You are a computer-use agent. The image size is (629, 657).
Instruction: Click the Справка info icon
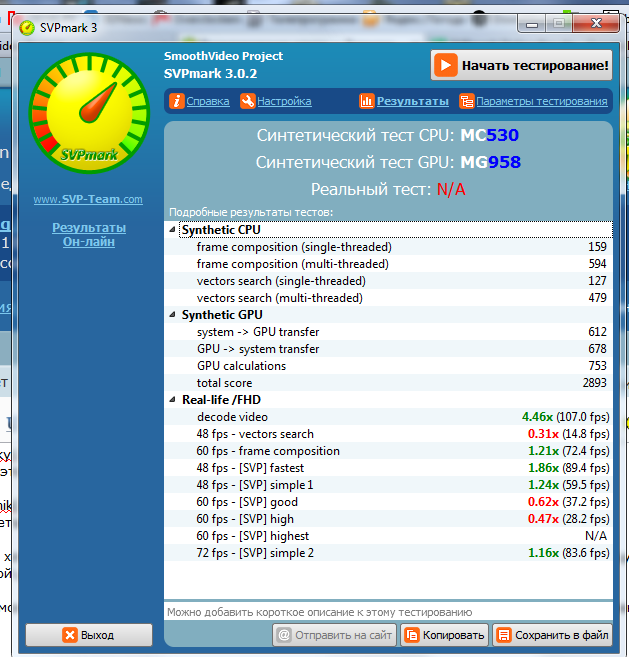[x=177, y=101]
